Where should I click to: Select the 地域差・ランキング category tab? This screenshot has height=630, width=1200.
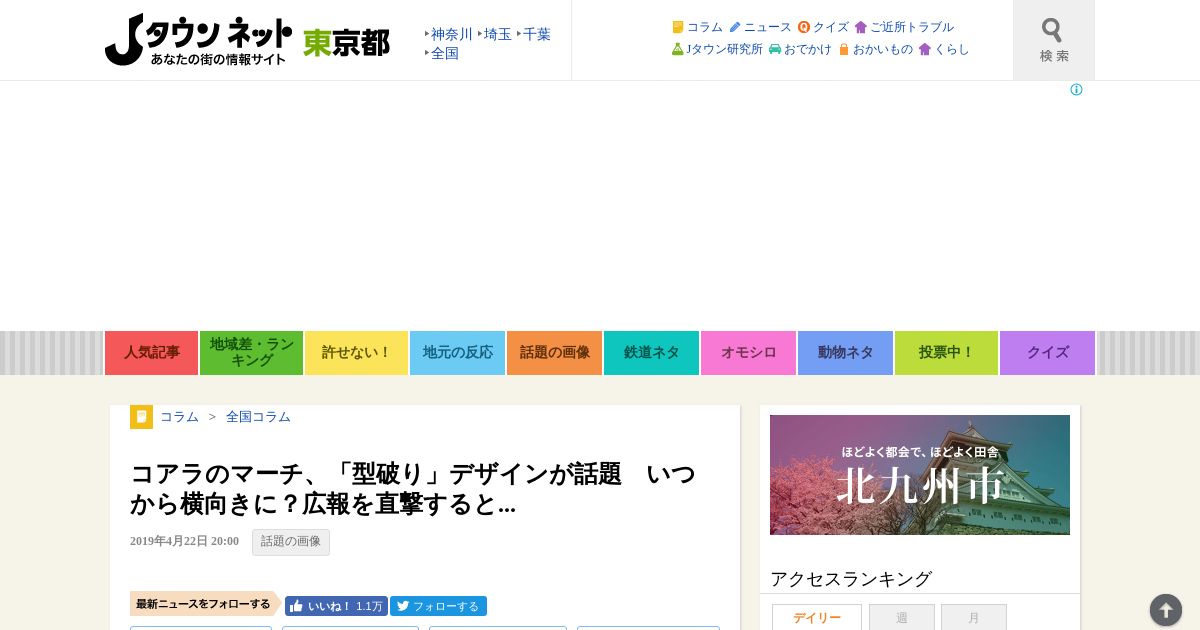point(251,353)
